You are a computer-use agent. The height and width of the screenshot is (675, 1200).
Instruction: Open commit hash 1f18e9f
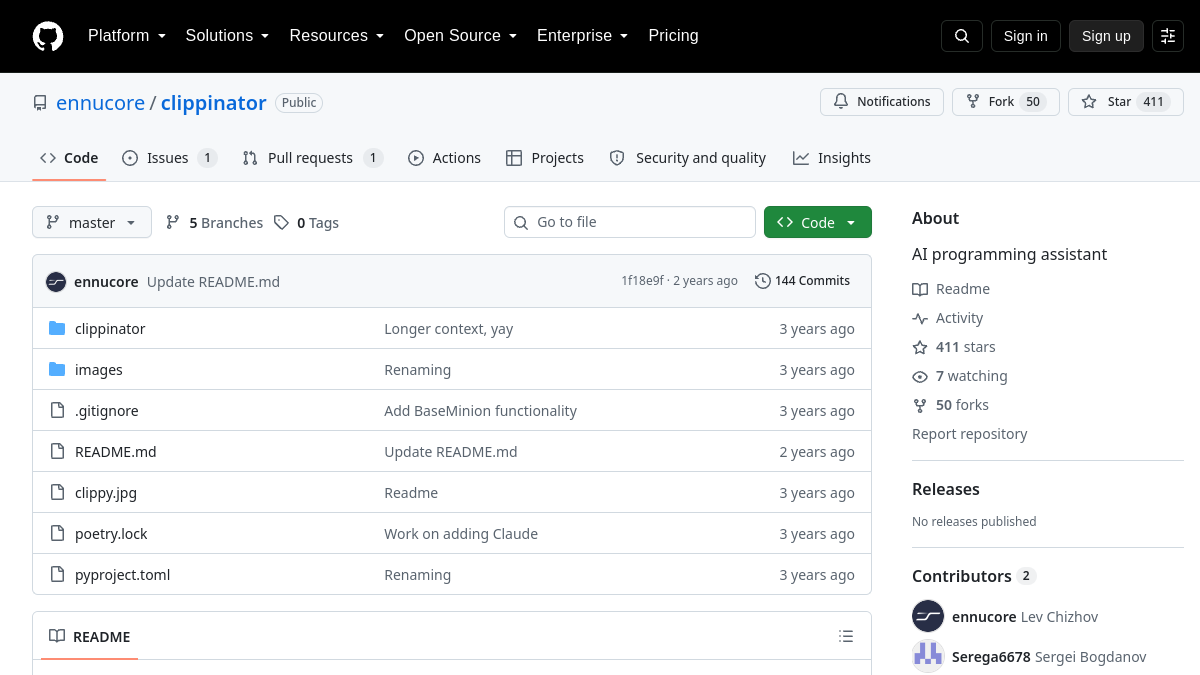(642, 281)
